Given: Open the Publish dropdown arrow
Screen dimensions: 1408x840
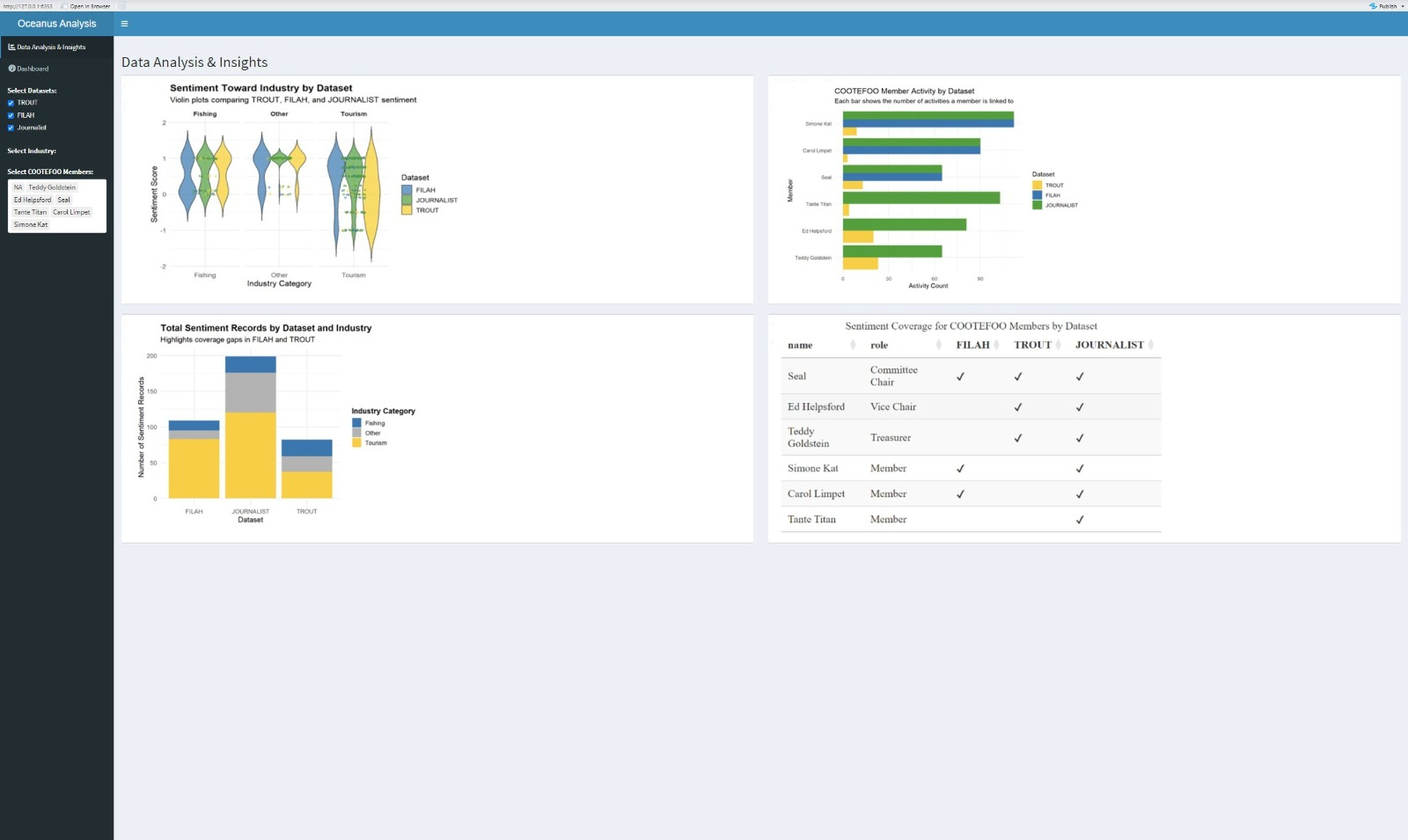Looking at the screenshot, I should [x=1402, y=6].
